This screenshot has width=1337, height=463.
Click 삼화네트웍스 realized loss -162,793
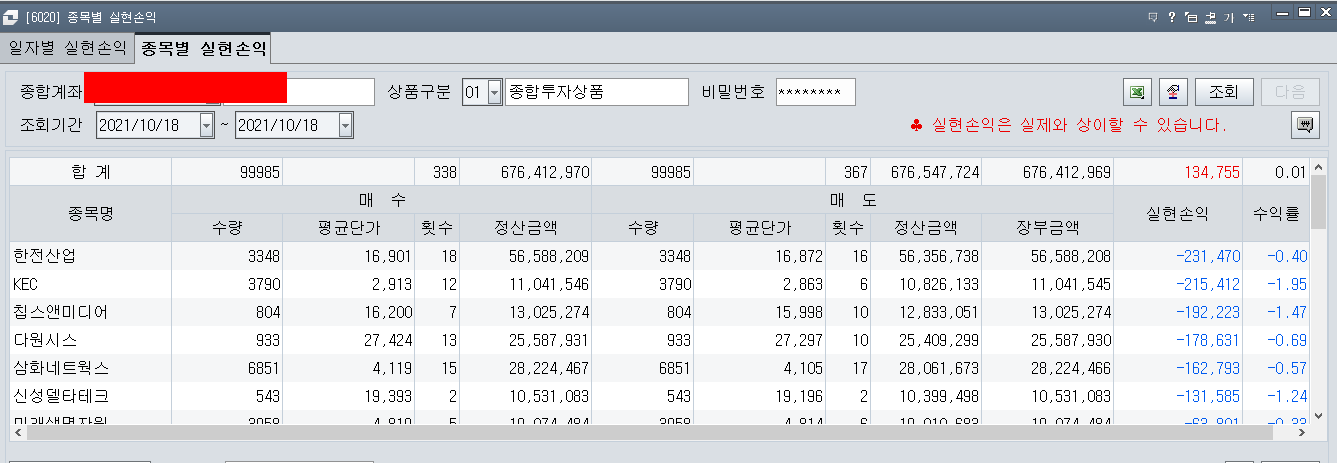pyautogui.click(x=1206, y=368)
